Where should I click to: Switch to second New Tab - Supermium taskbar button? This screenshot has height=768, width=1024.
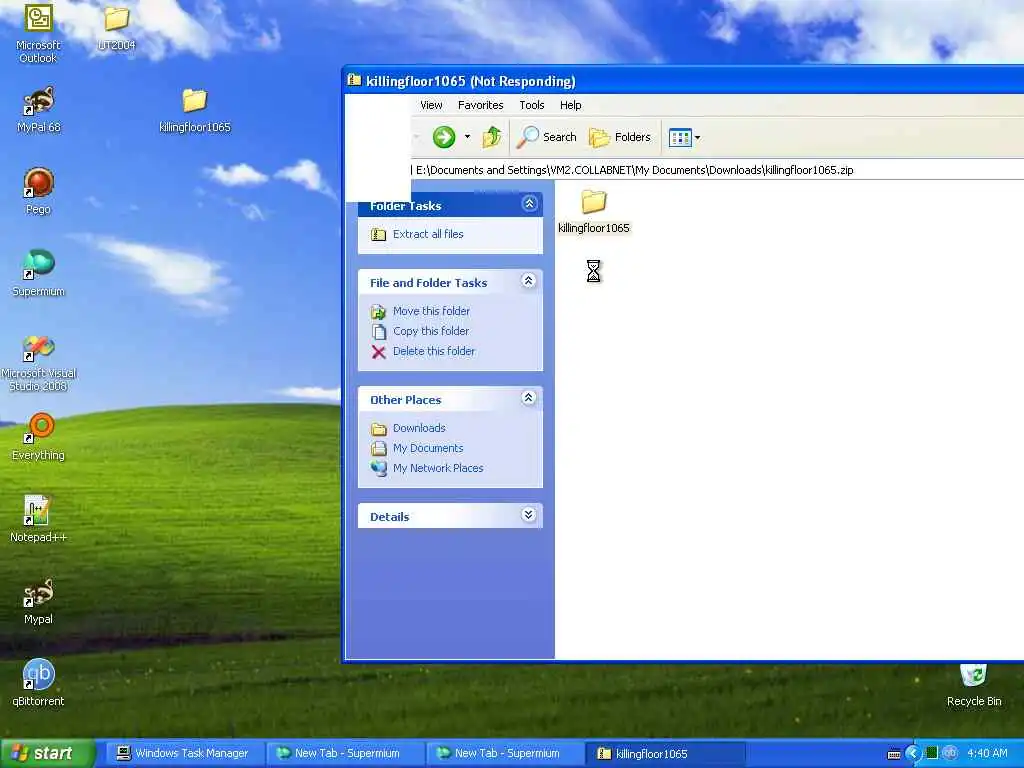tap(504, 754)
